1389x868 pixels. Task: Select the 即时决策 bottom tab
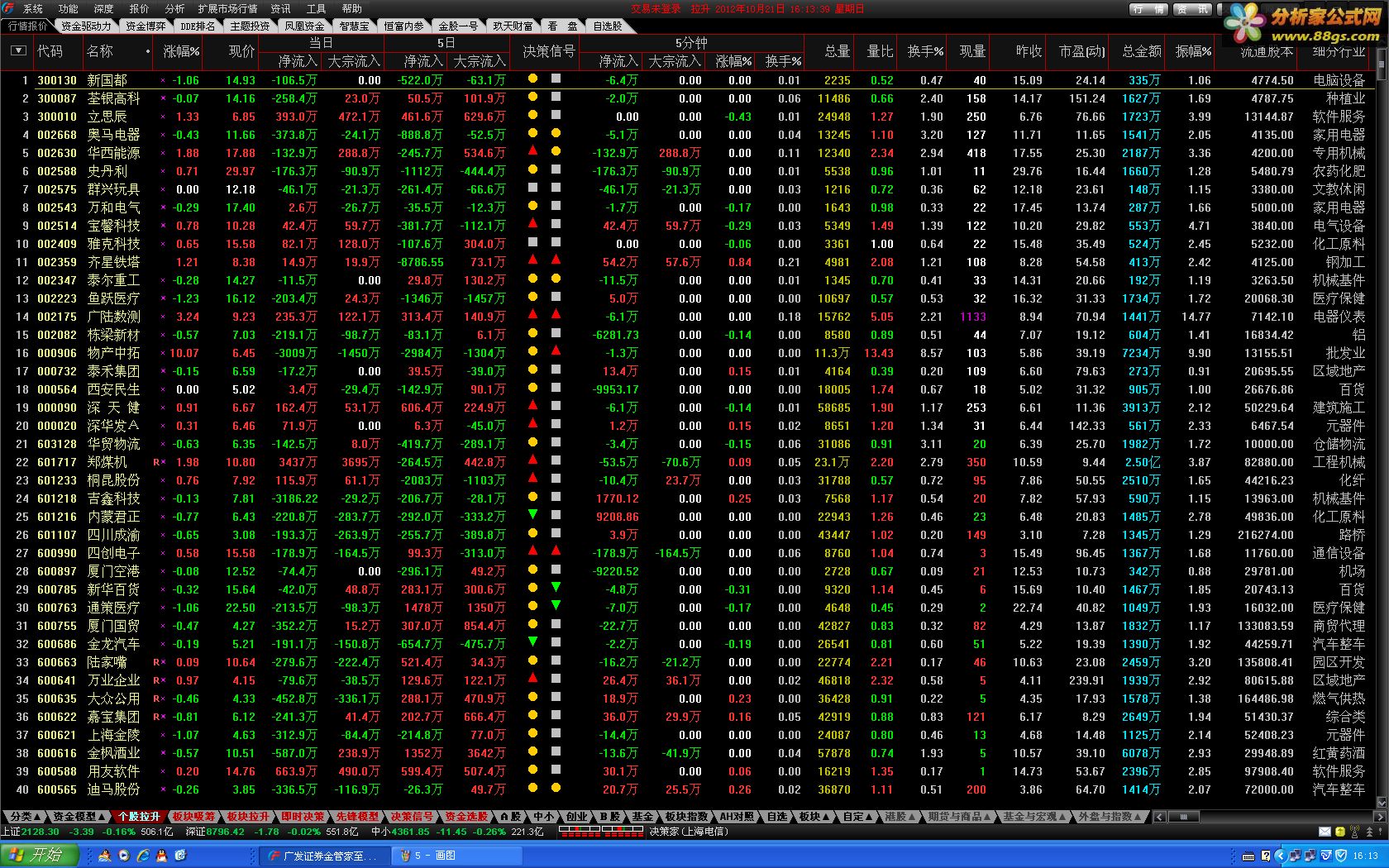[303, 817]
